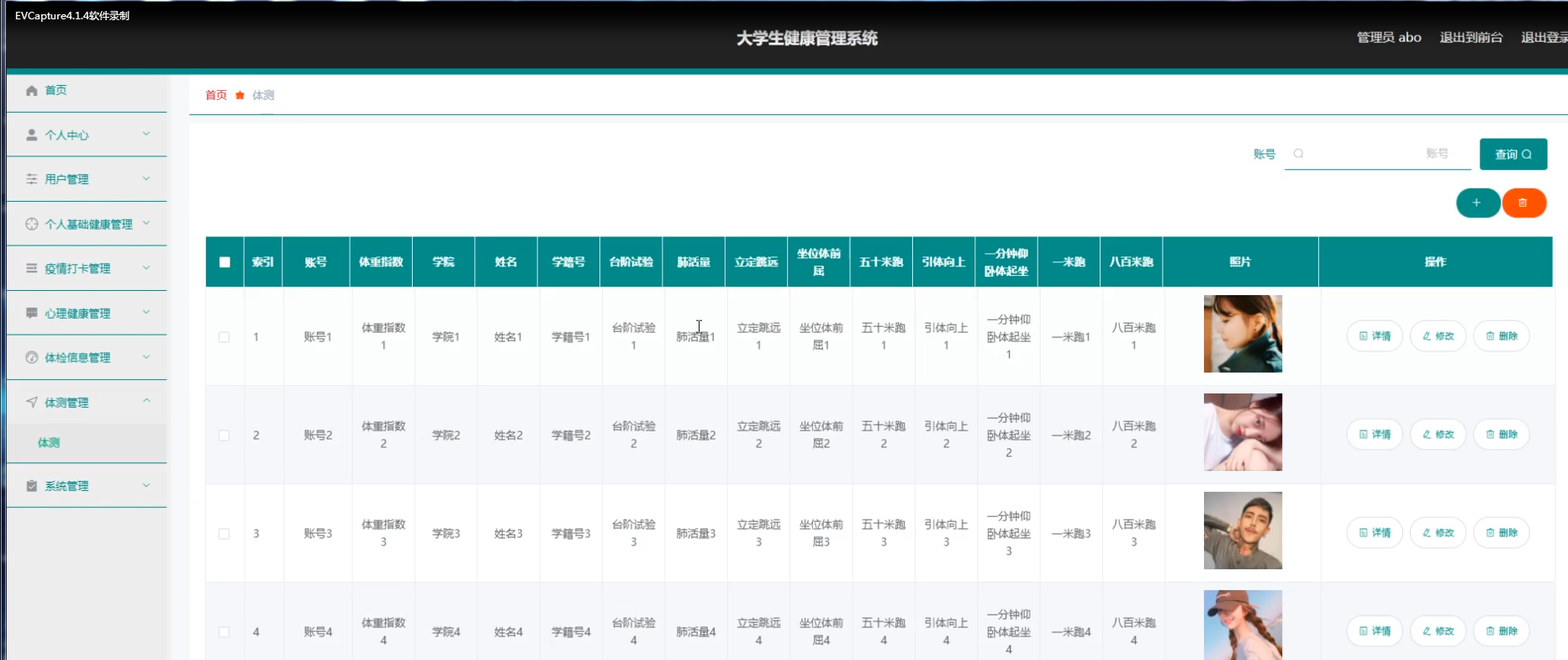1568x660 pixels.
Task: Click the 个人中心 person icon
Action: coord(32,135)
